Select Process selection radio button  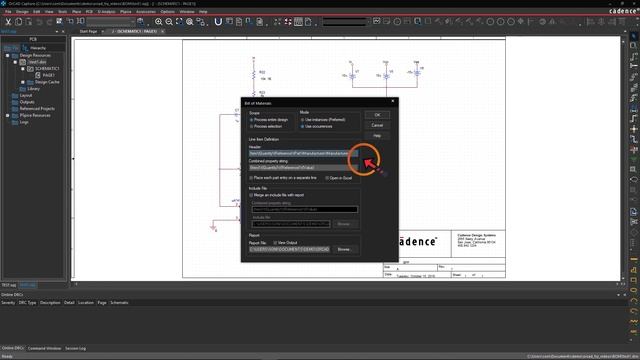tap(251, 127)
